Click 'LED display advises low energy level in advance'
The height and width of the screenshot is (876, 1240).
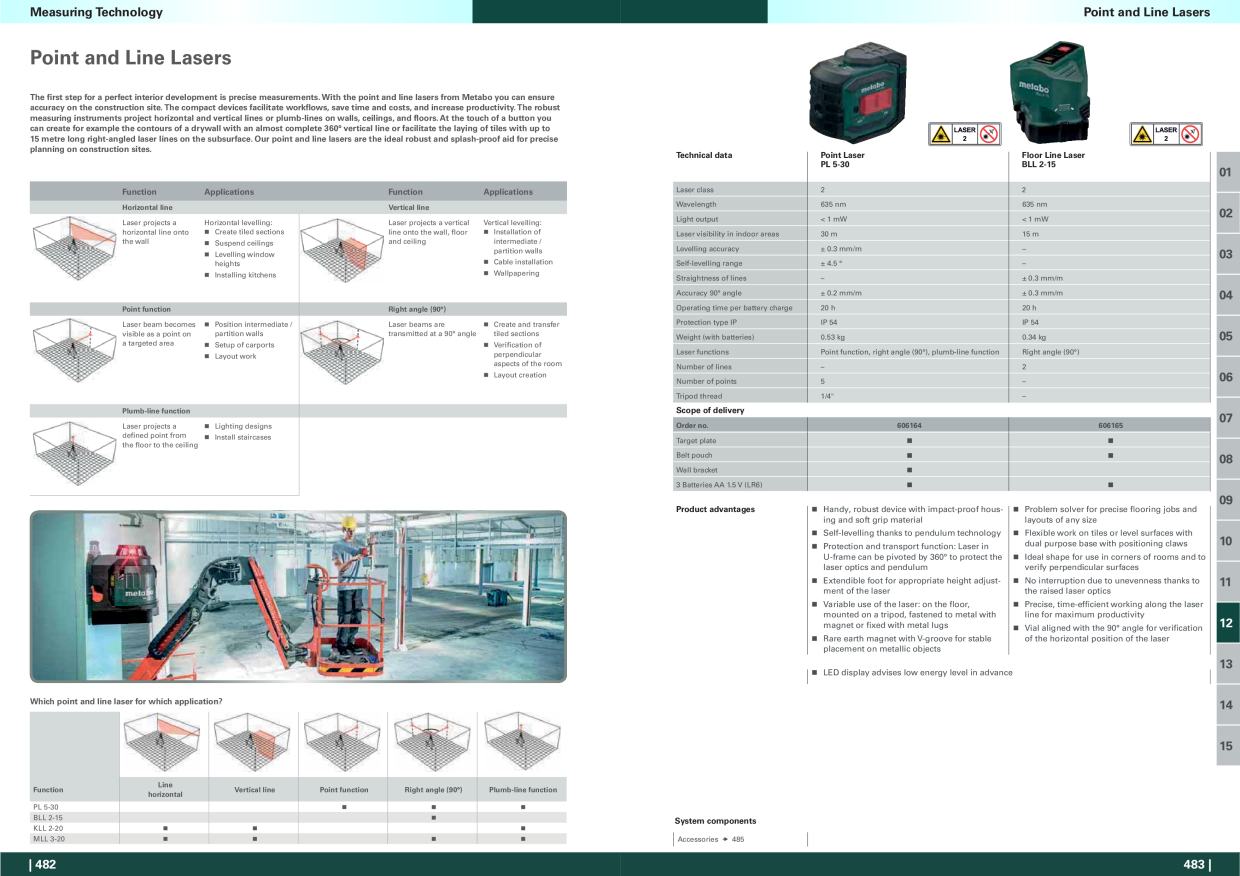917,673
